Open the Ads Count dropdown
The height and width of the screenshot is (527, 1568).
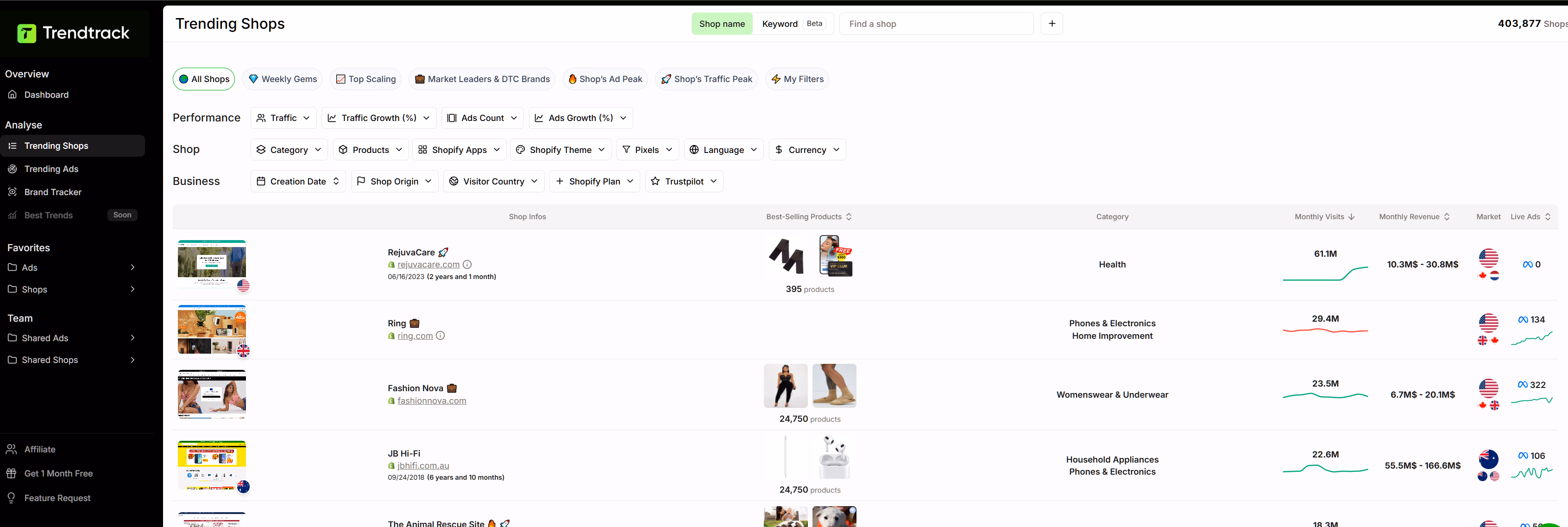click(x=483, y=118)
